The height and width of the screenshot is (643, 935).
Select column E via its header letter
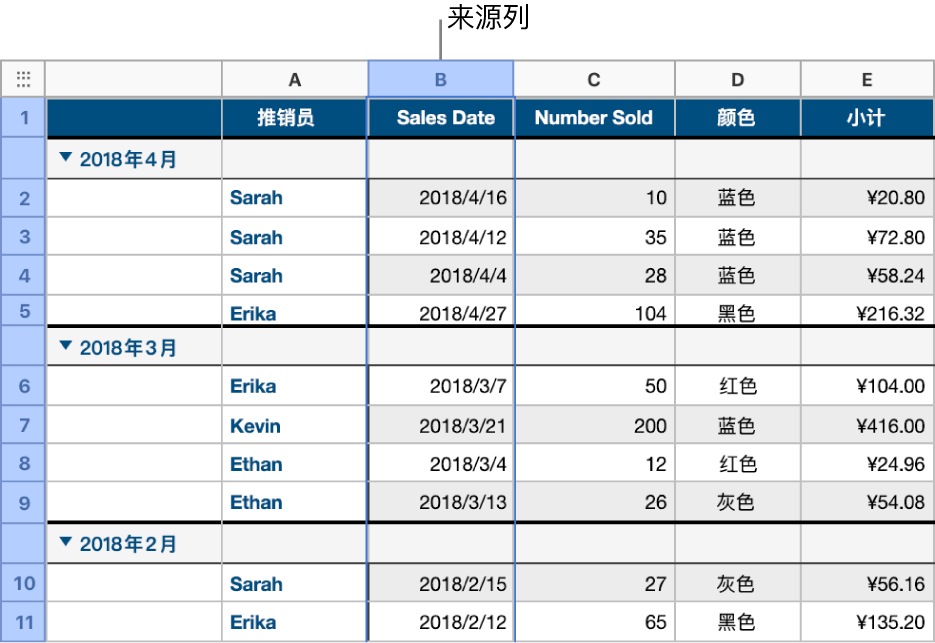click(866, 78)
